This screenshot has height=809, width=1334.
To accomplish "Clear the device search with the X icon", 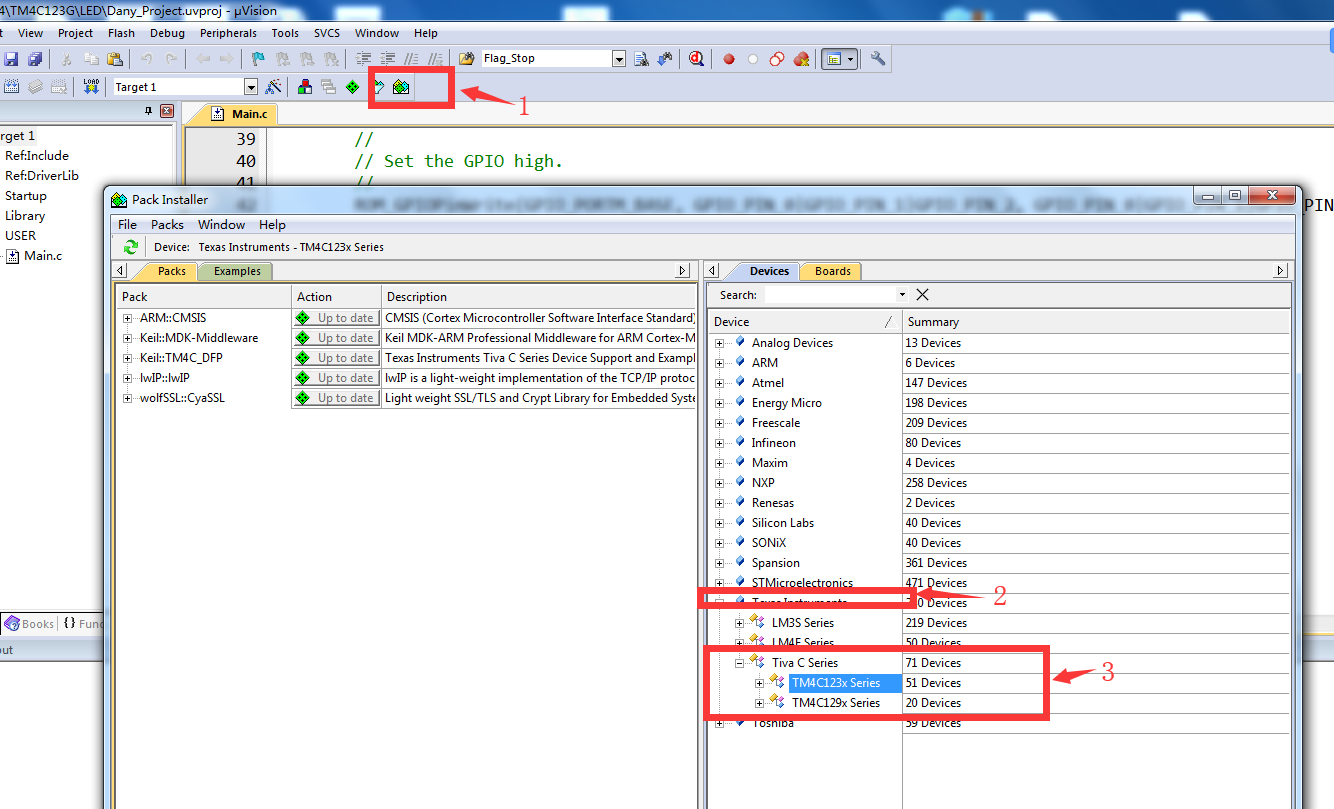I will tap(922, 295).
